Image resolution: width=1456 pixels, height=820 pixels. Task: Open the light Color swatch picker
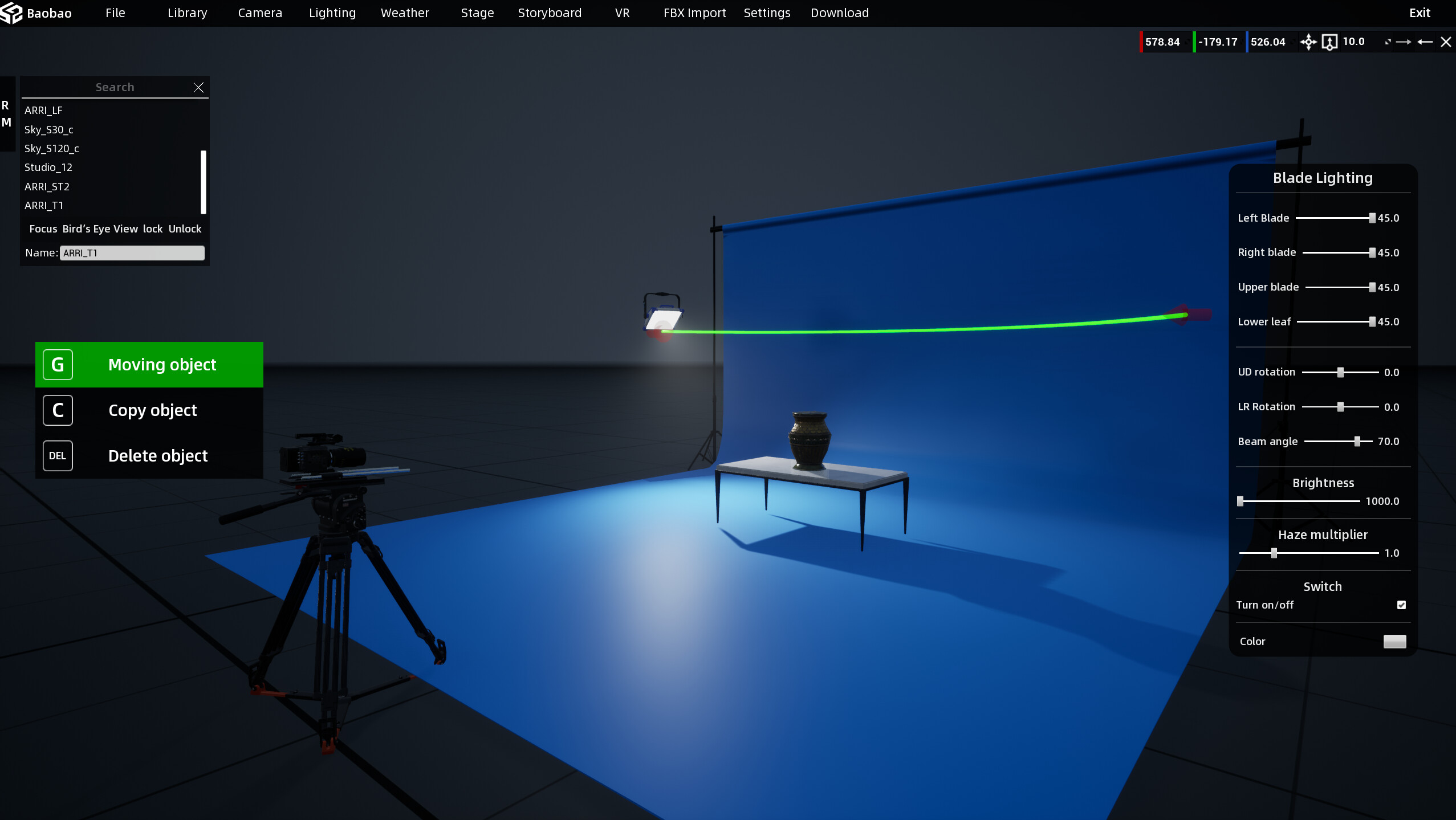pos(1395,641)
